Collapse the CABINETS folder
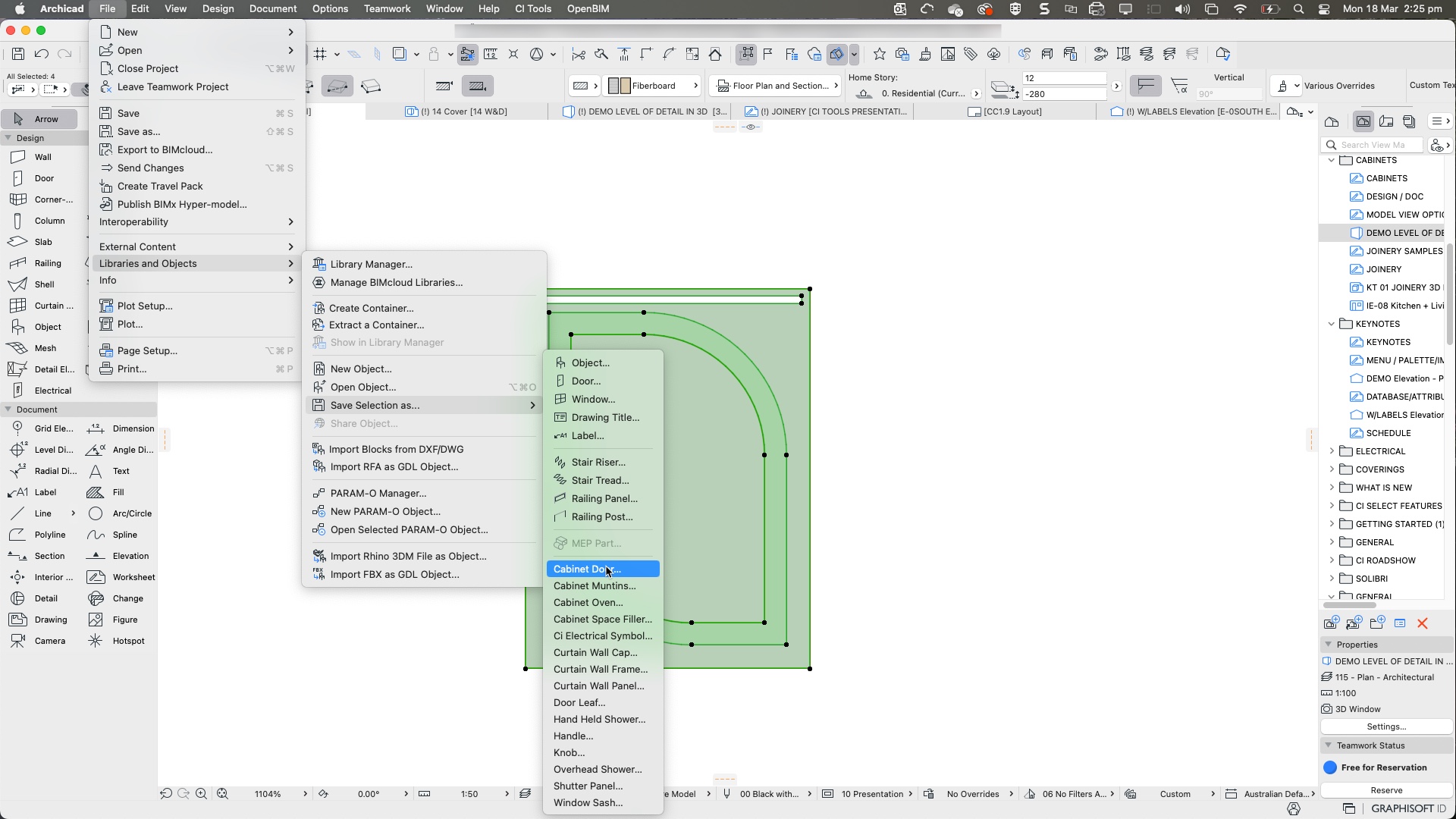The image size is (1456, 819). (1332, 160)
